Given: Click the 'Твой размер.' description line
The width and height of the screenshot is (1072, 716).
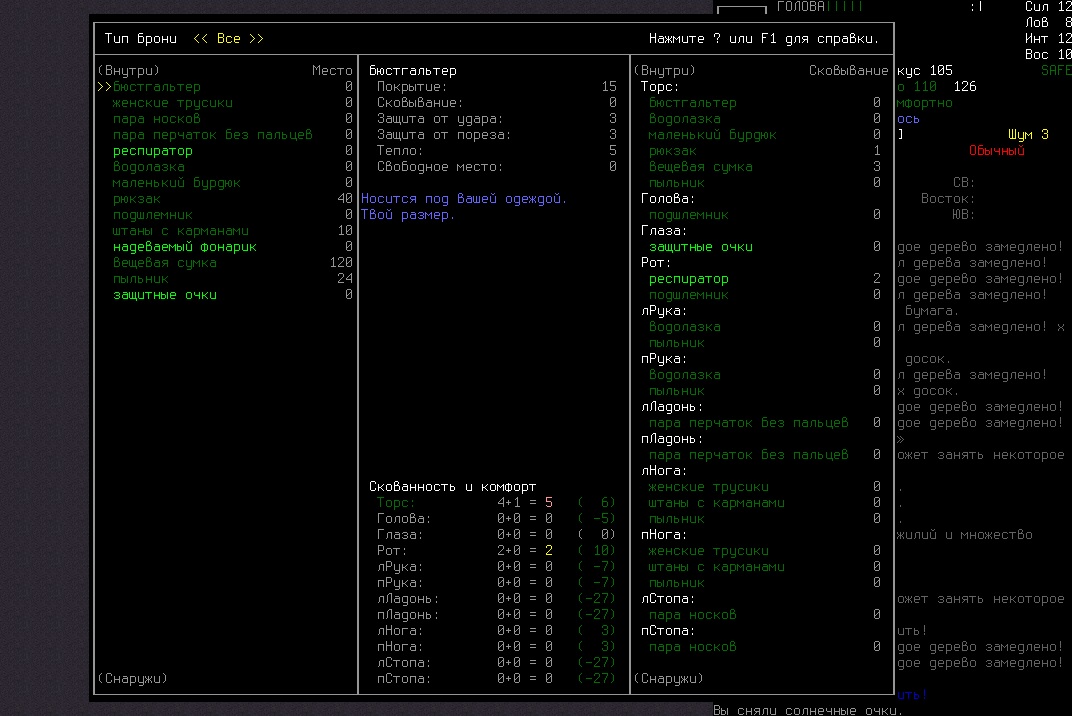Looking at the screenshot, I should (x=407, y=214).
